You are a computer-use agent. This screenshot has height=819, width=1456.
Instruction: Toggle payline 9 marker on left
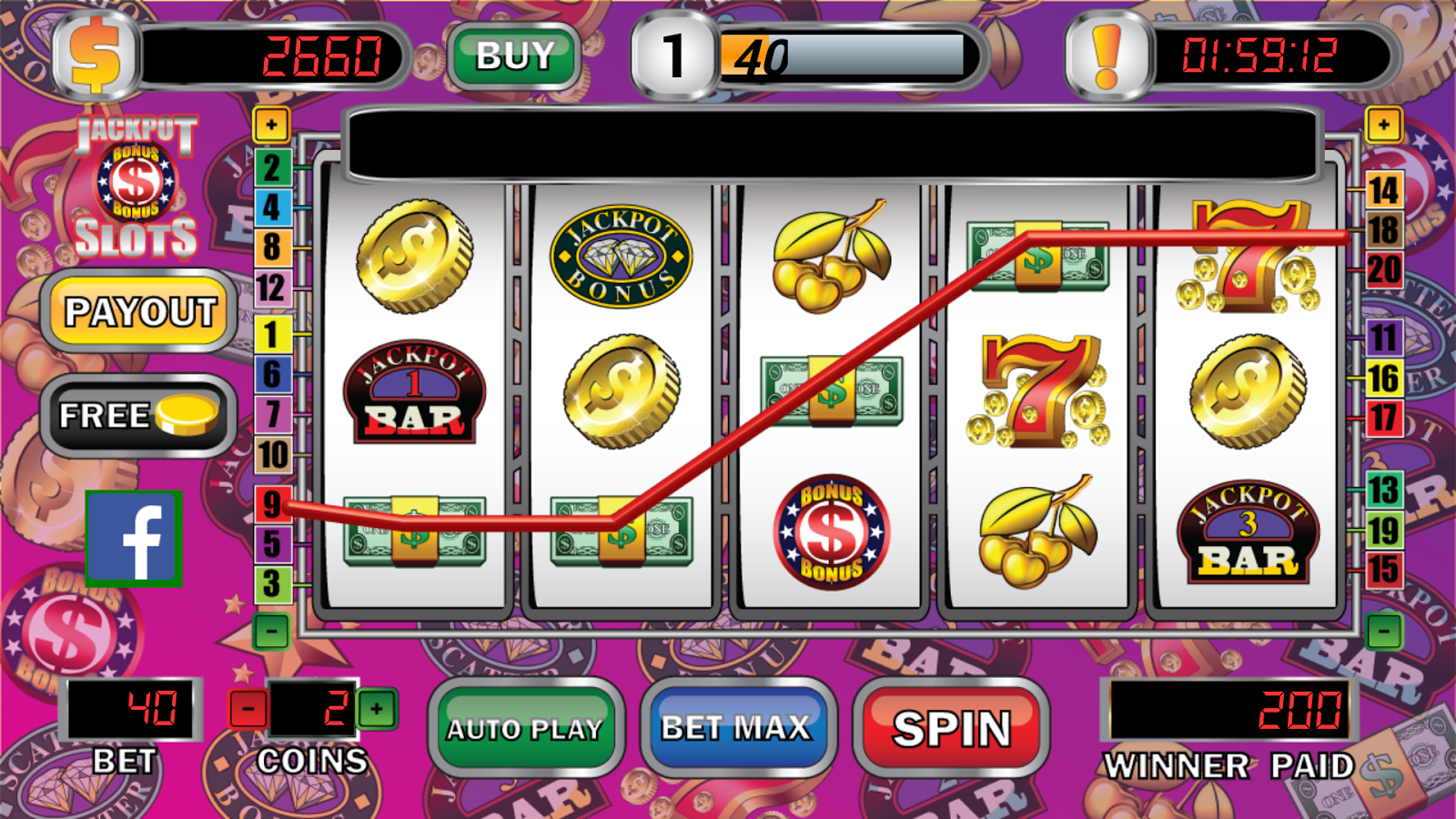pyautogui.click(x=271, y=503)
